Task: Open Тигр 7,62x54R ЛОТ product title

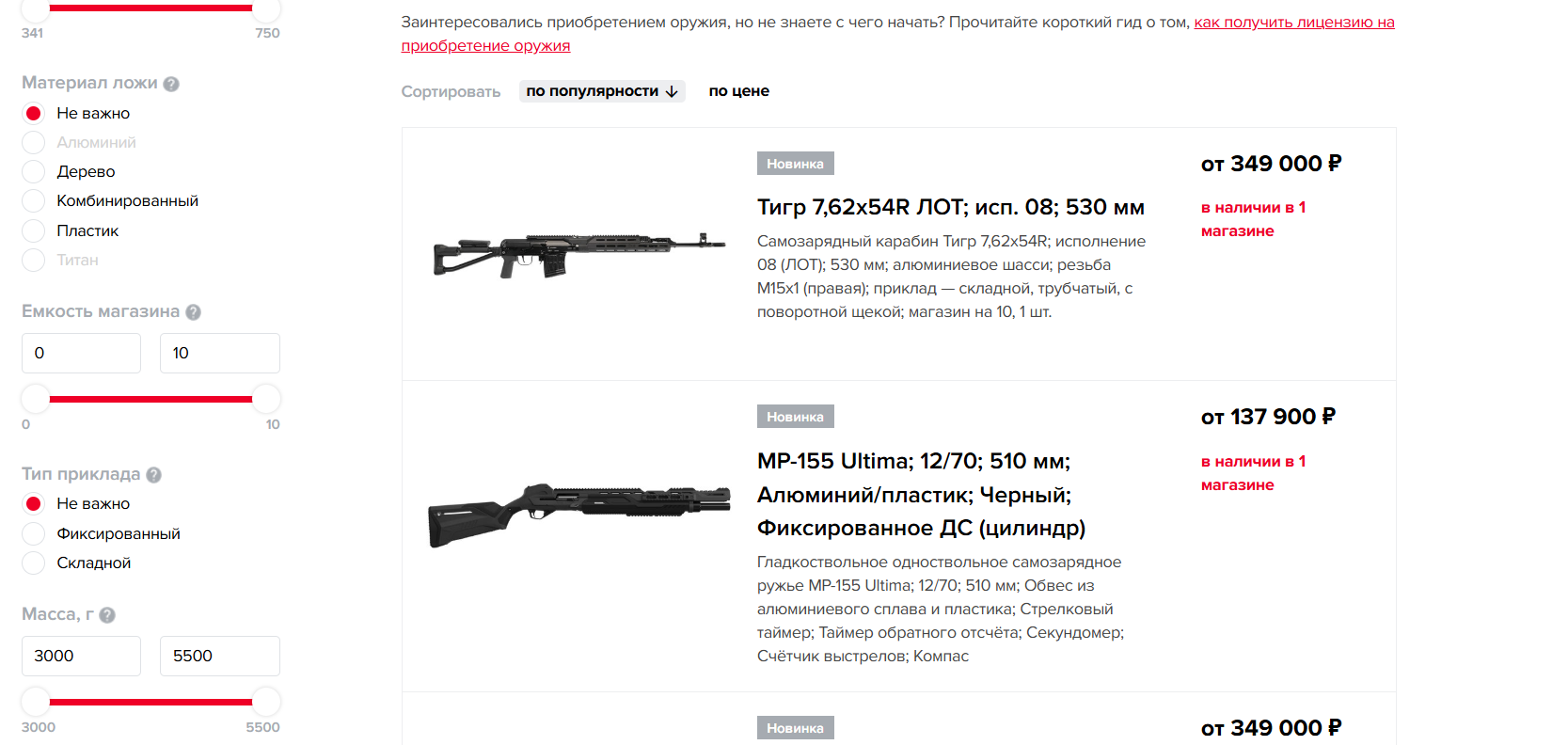Action: tap(950, 207)
